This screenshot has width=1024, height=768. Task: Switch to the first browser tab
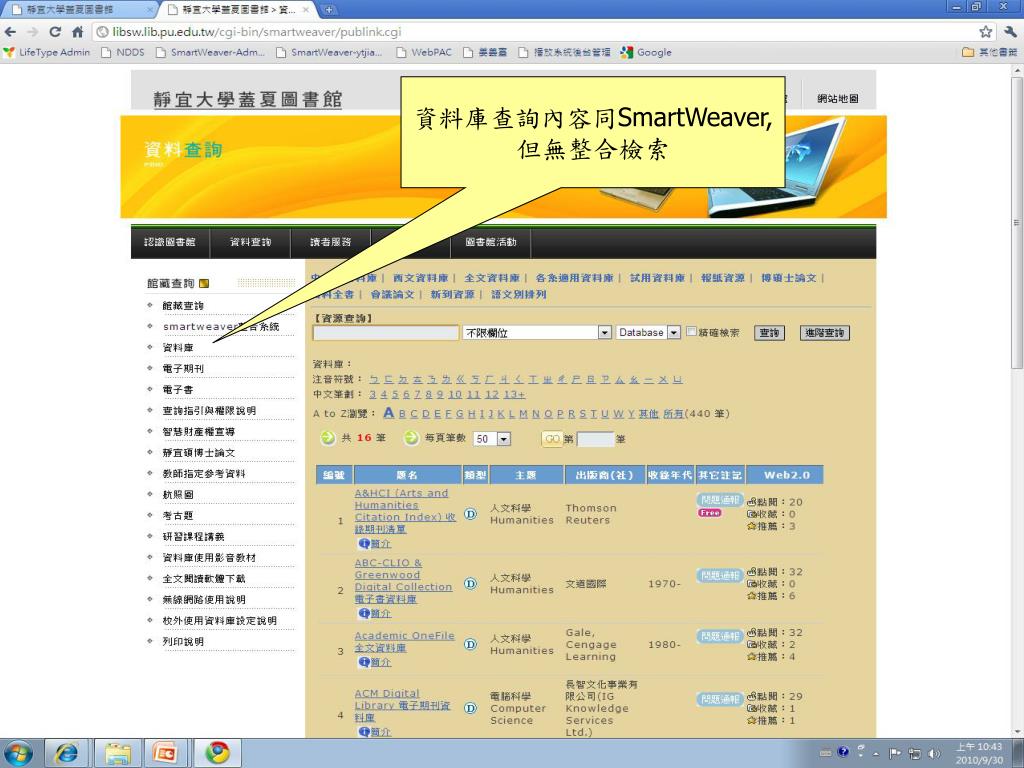tap(78, 10)
